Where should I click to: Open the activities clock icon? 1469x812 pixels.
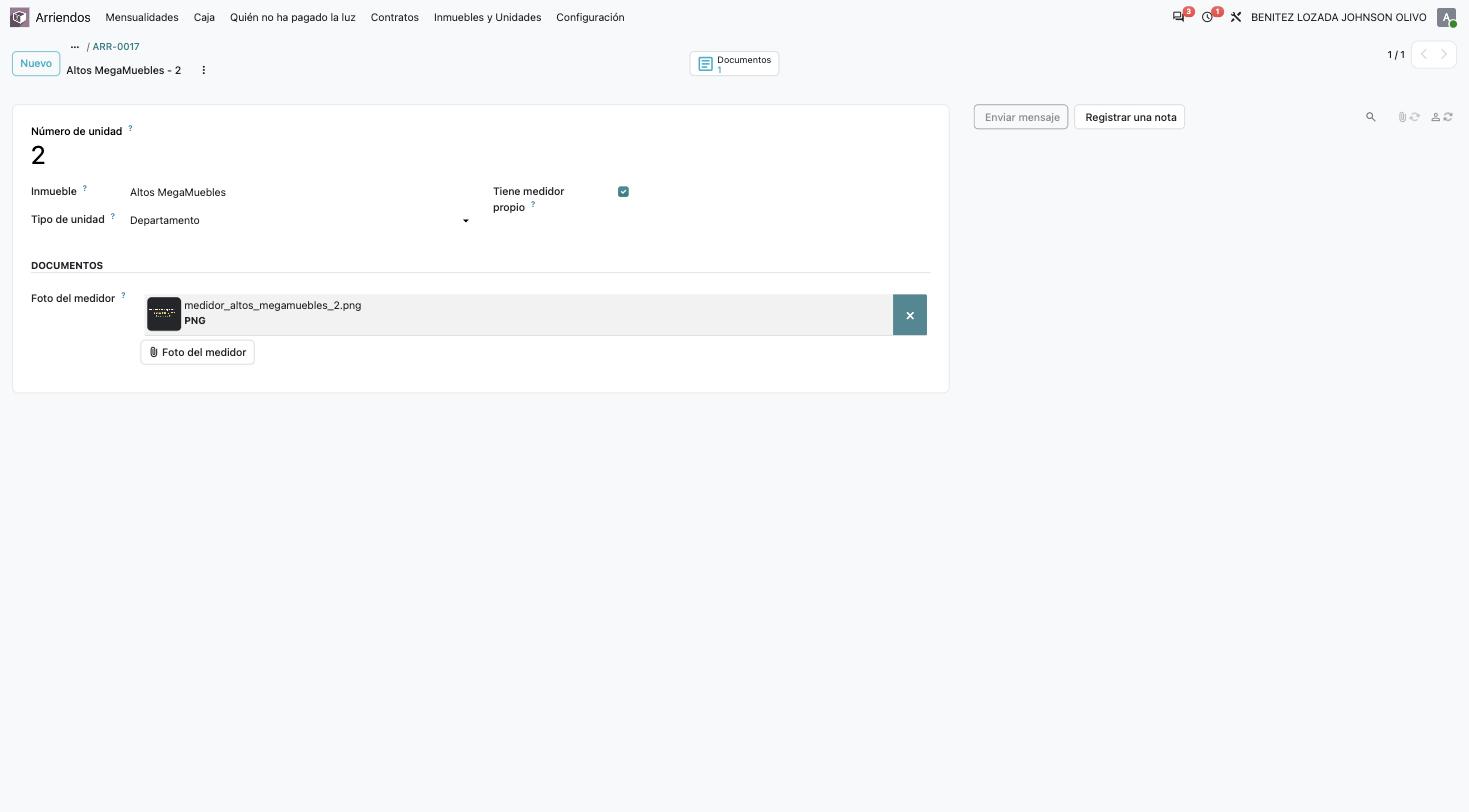tap(1207, 17)
